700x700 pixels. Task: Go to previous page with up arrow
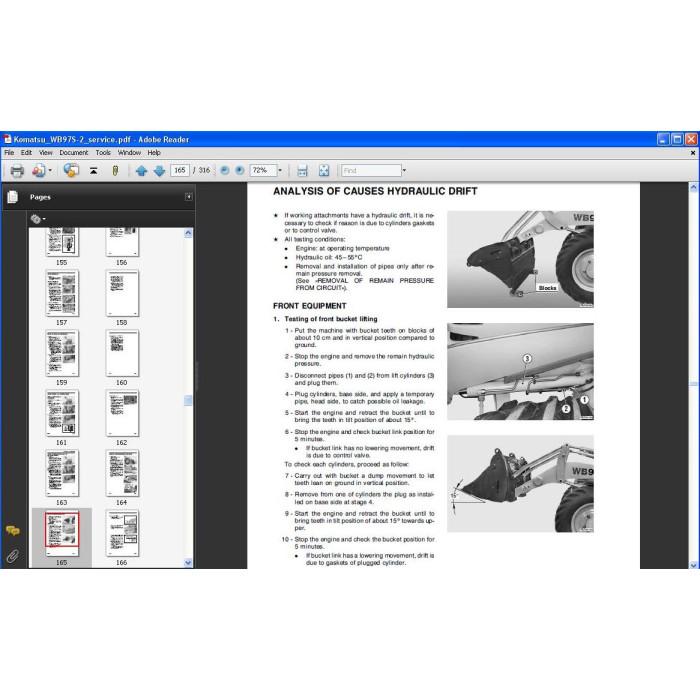pyautogui.click(x=142, y=171)
